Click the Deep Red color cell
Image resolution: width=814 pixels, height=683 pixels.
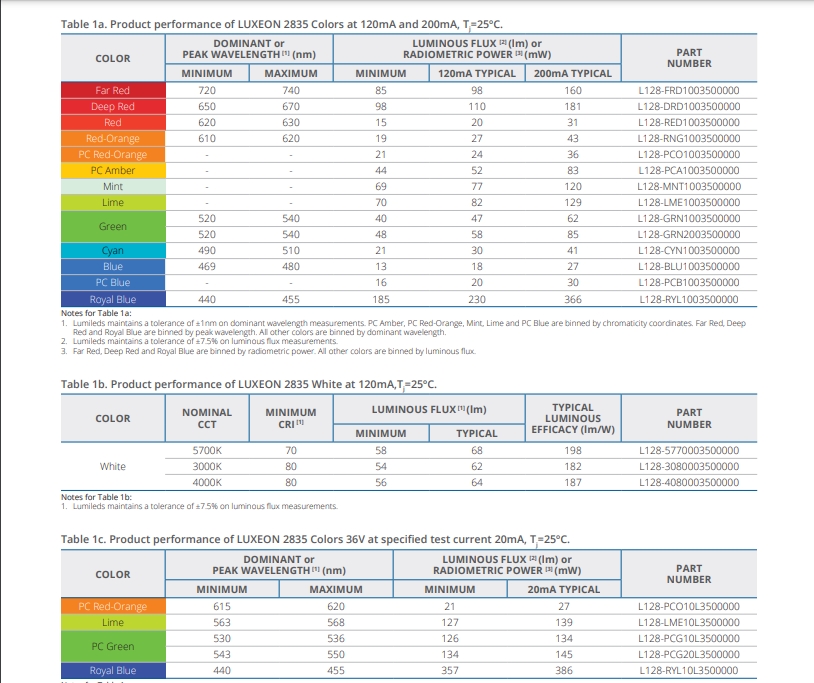pyautogui.click(x=113, y=106)
